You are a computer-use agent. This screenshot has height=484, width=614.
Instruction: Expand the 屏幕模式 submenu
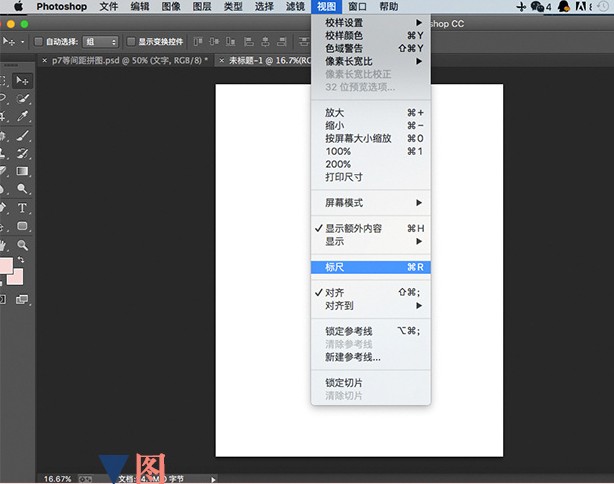pyautogui.click(x=370, y=203)
